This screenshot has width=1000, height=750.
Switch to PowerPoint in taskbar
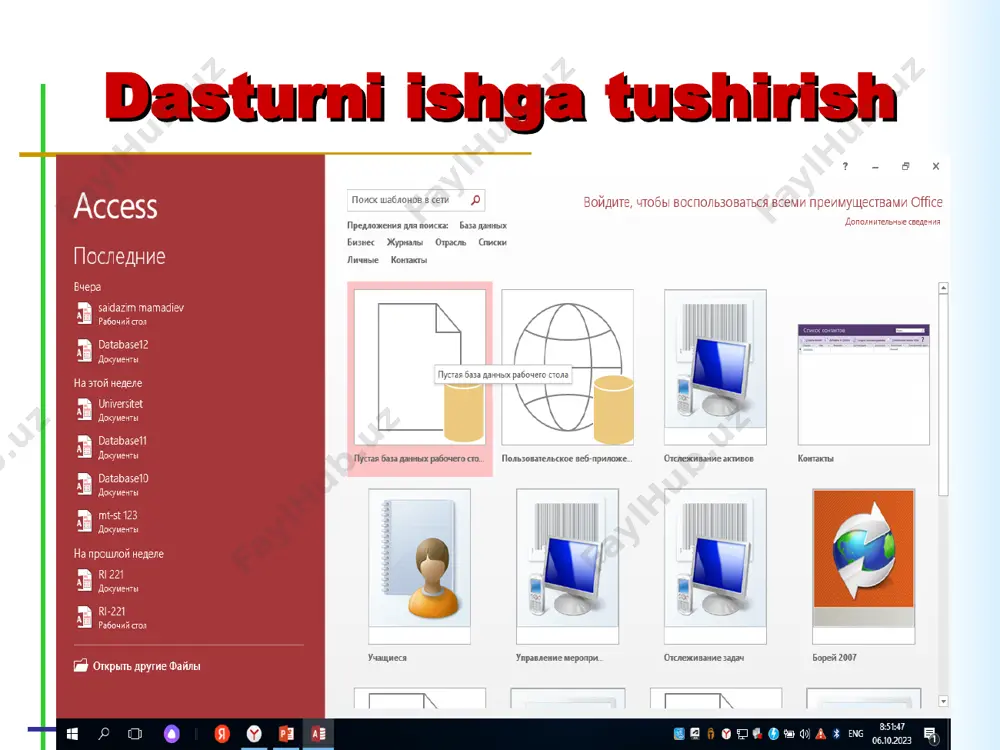pyautogui.click(x=286, y=734)
